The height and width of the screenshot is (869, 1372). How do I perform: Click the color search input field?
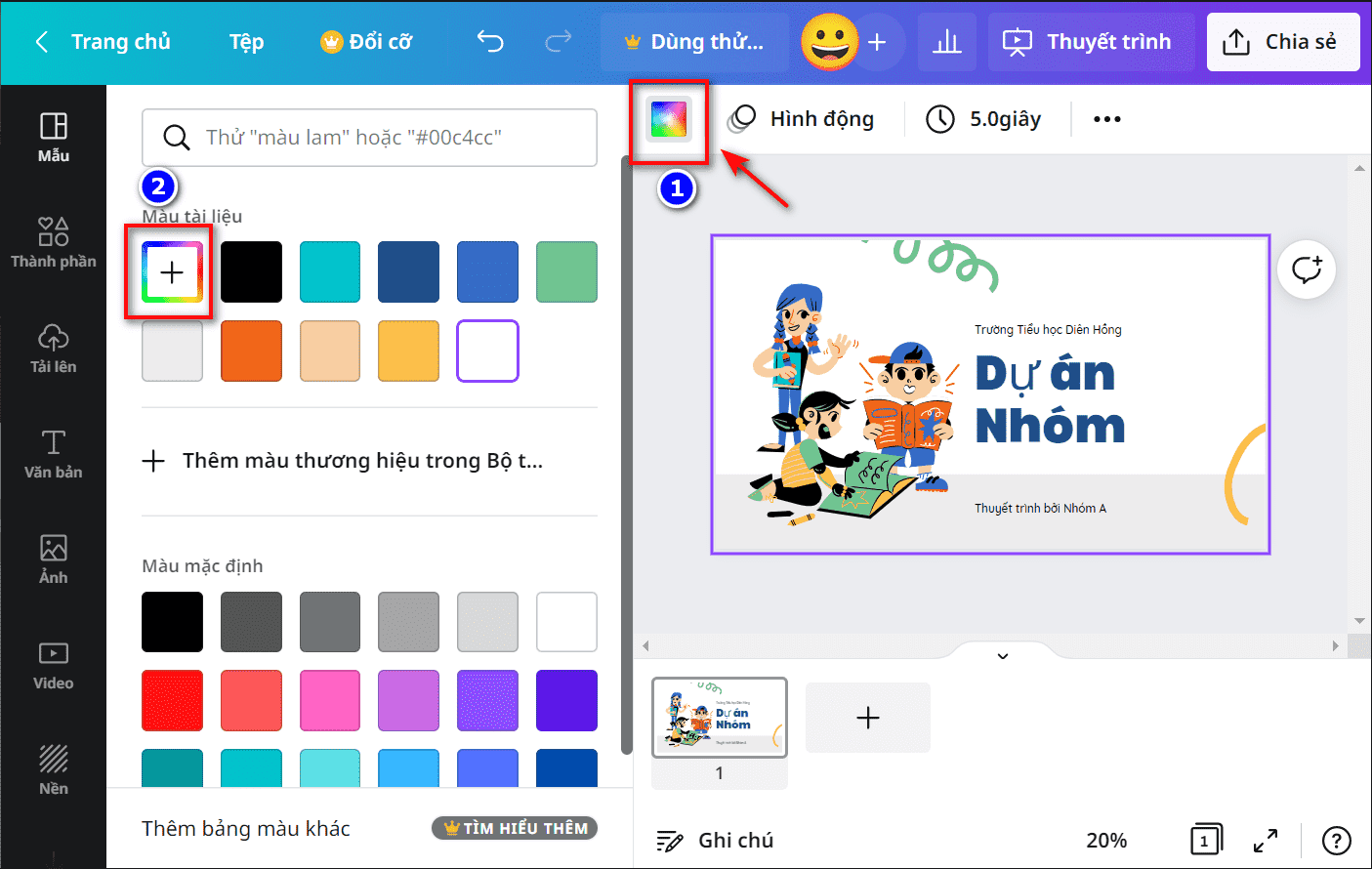(x=369, y=138)
